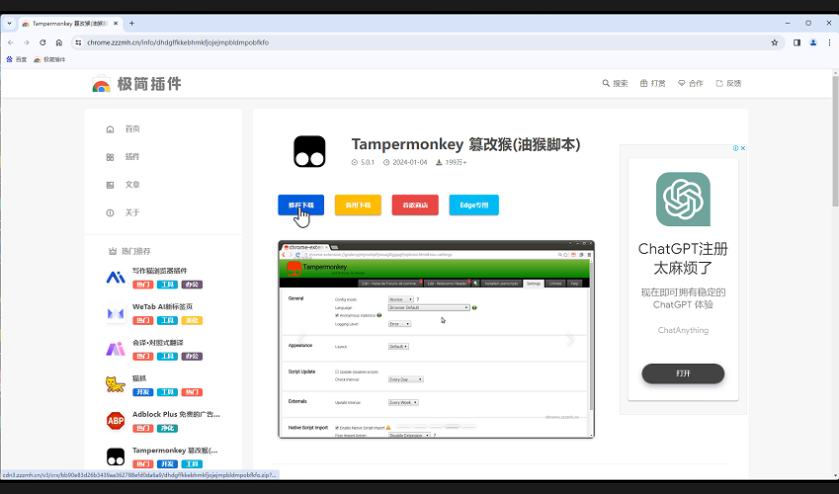Open the Chrome three-dot menu
Viewport: 839px width, 494px height.
[x=829, y=42]
